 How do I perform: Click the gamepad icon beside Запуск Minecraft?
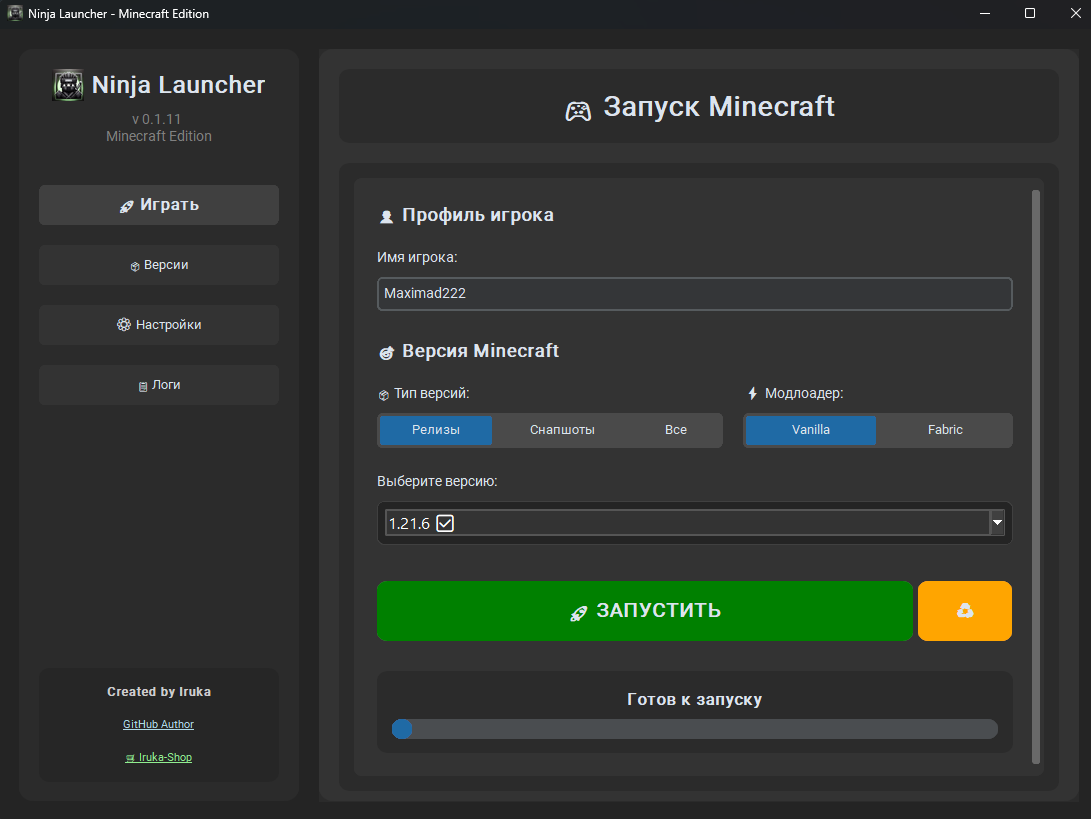[x=578, y=111]
